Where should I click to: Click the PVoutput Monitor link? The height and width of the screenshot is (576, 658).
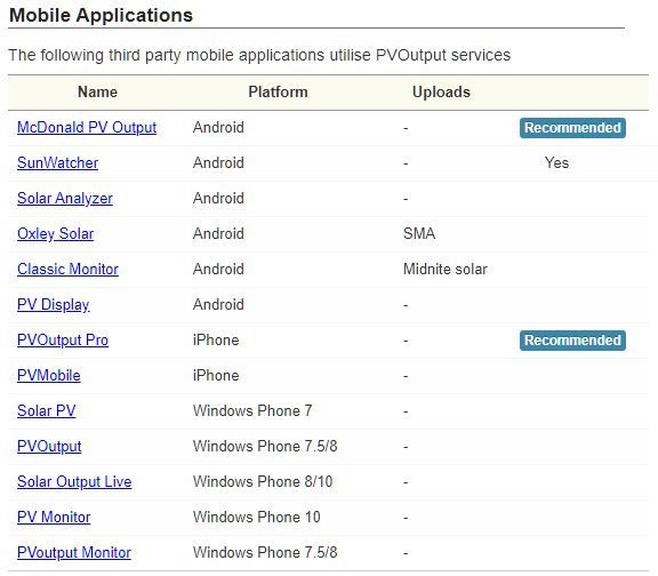coord(74,553)
